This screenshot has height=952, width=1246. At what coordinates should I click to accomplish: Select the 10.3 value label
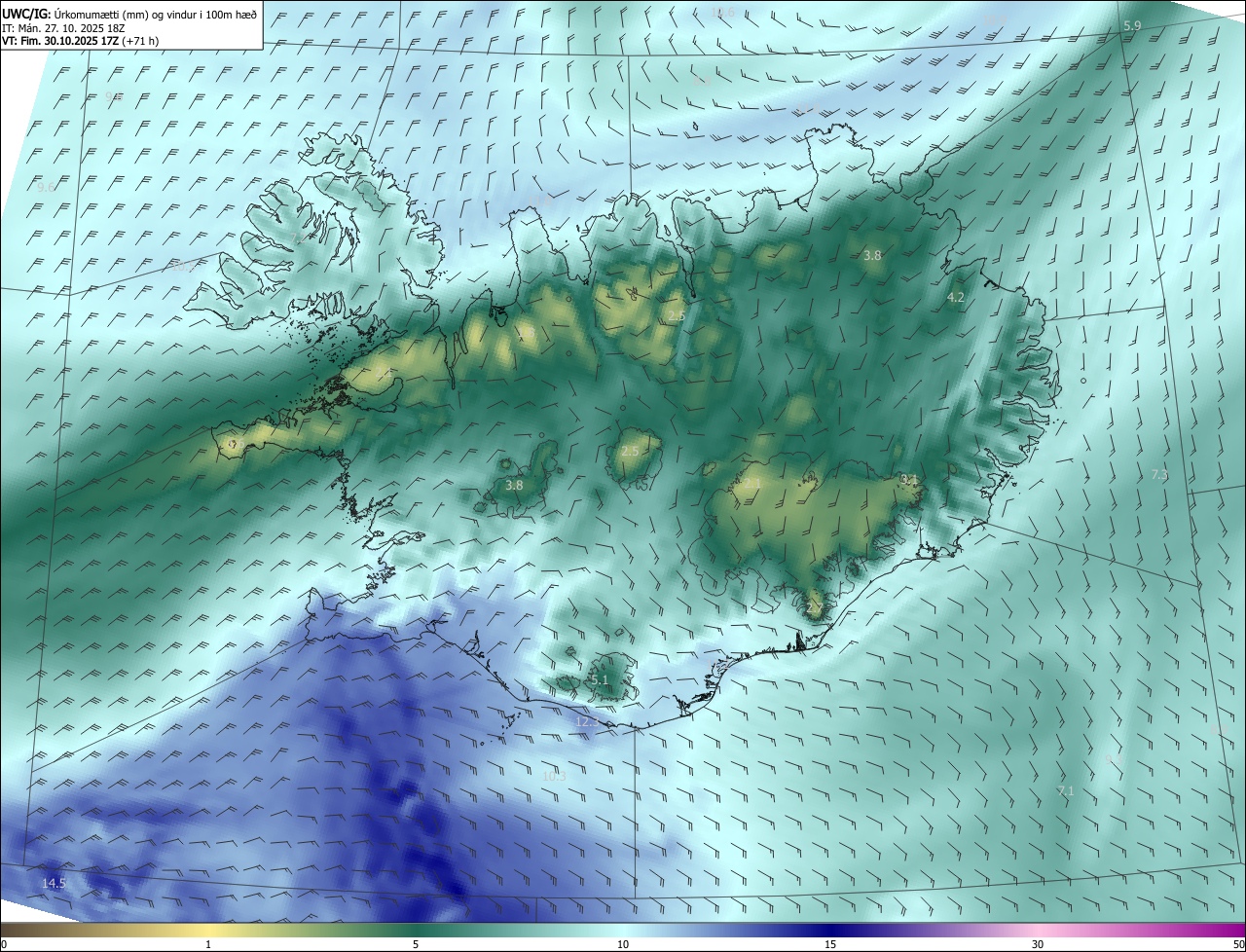pyautogui.click(x=554, y=777)
